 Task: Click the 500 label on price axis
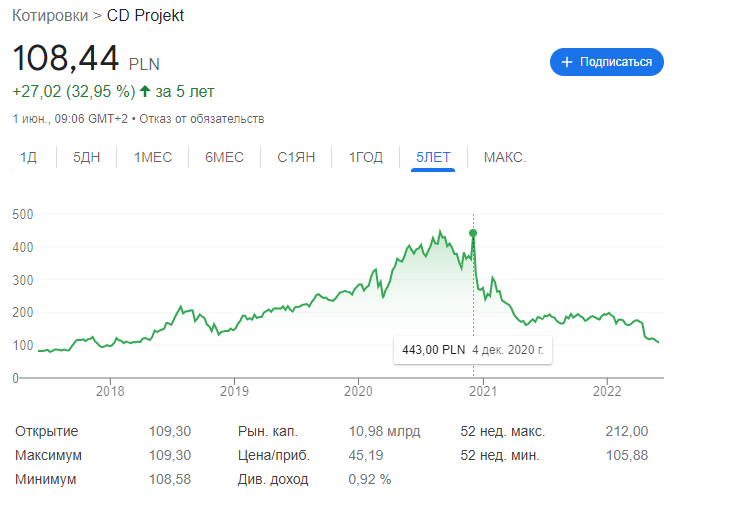point(23,214)
